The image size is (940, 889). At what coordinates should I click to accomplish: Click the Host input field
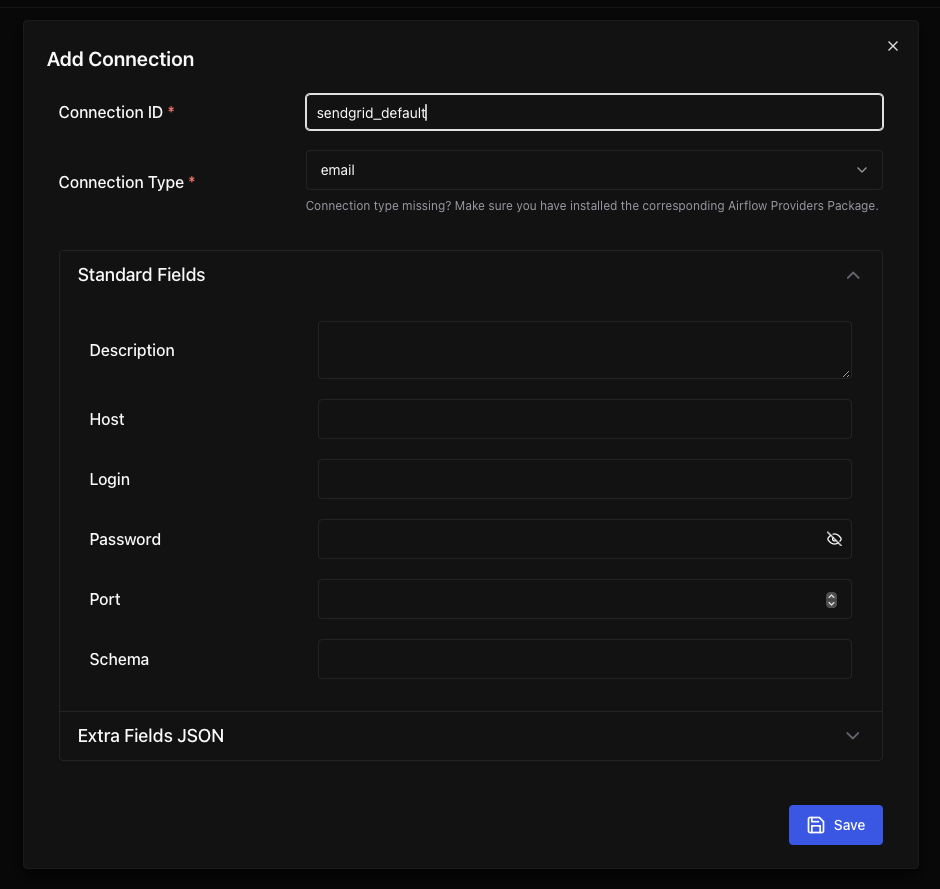click(x=584, y=419)
